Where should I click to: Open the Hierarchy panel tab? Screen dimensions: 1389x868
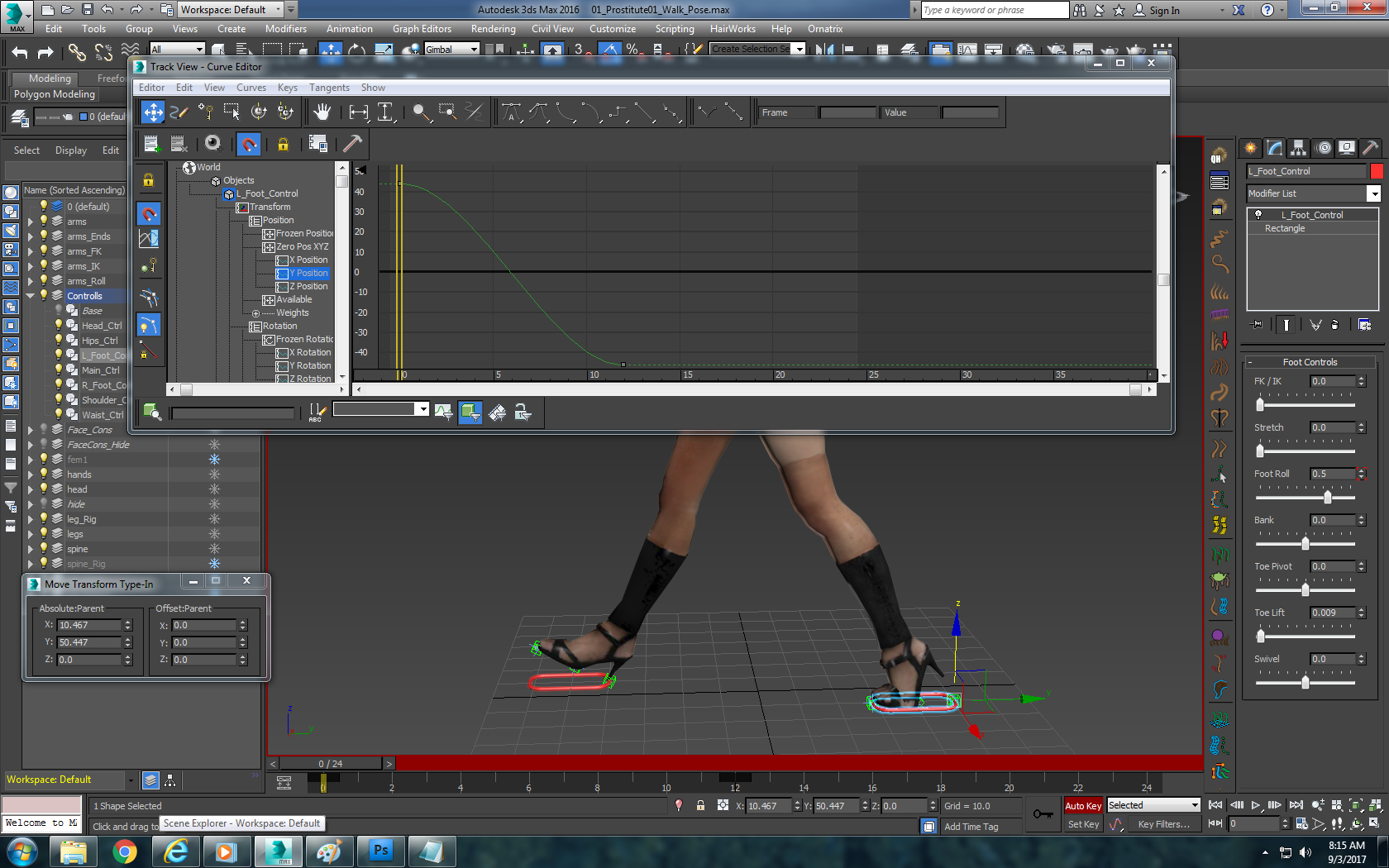coord(1299,148)
